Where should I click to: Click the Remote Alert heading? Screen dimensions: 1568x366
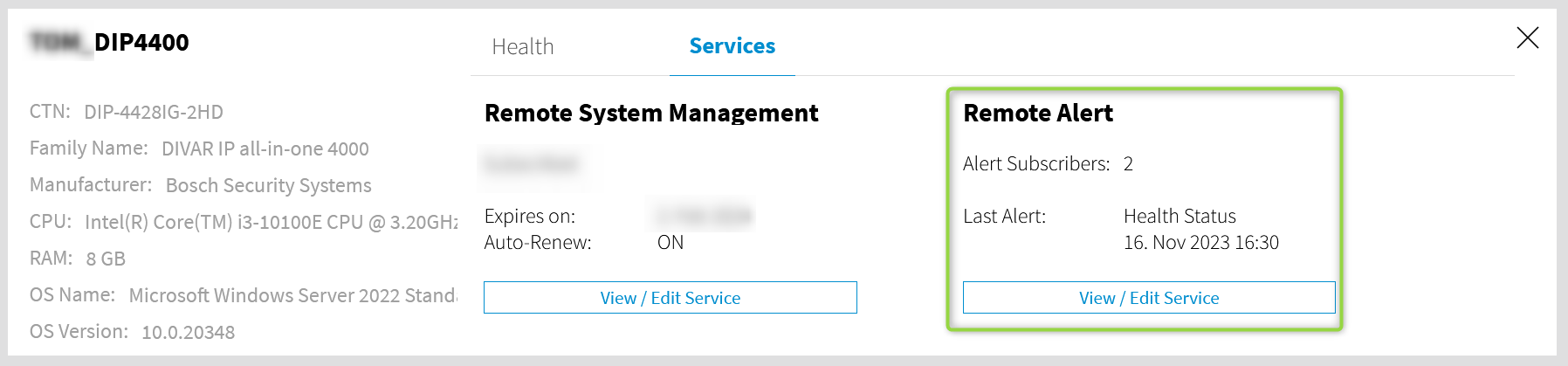tap(1037, 114)
